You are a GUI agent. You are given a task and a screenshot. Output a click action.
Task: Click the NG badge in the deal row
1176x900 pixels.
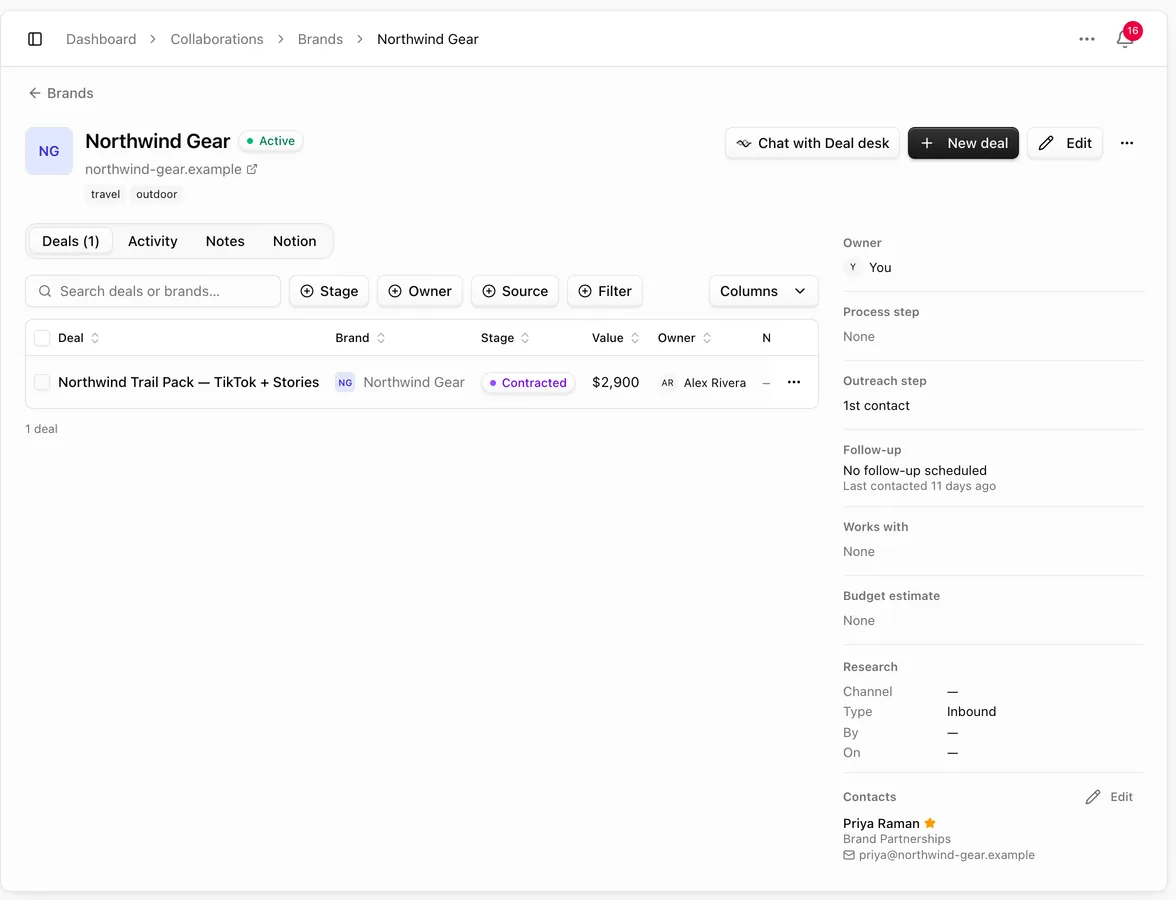click(x=345, y=382)
